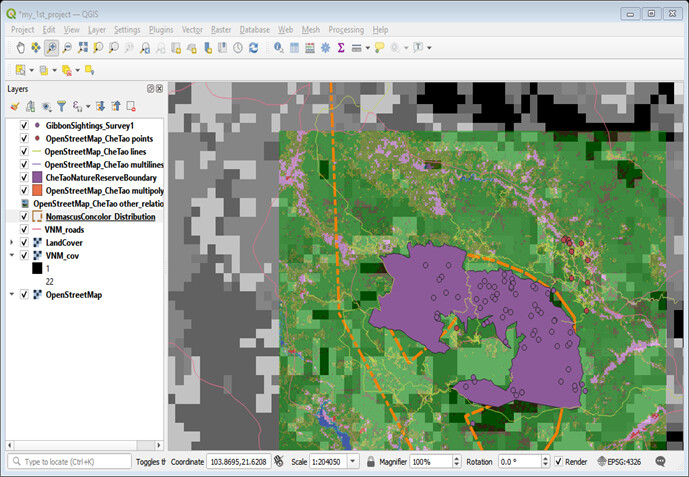Open Select Features dropdown arrow

[x=31, y=70]
